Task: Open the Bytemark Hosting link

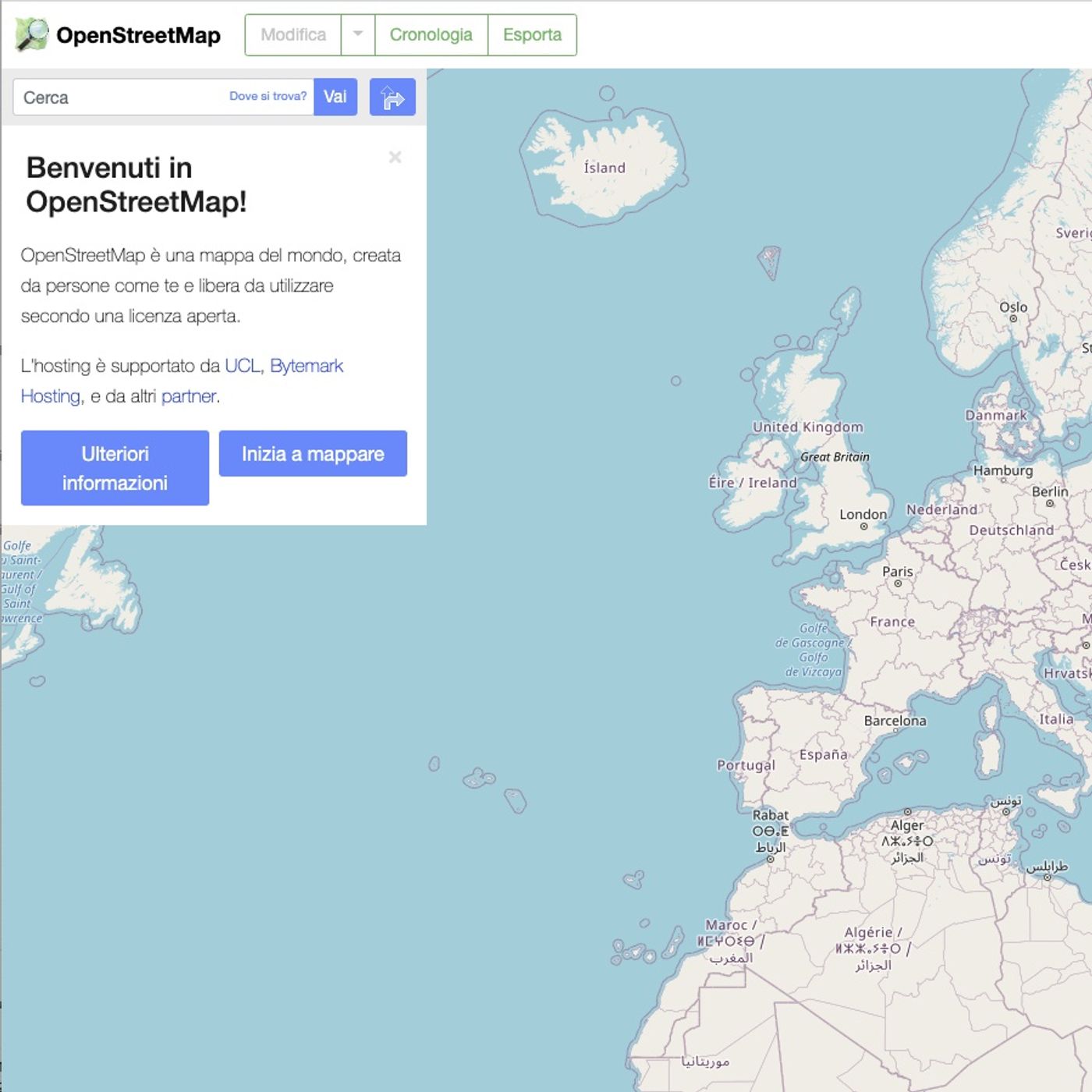Action: click(x=183, y=381)
